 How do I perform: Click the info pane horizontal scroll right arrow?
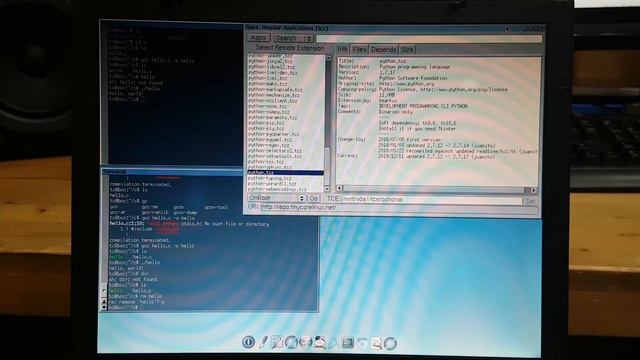pos(534,191)
